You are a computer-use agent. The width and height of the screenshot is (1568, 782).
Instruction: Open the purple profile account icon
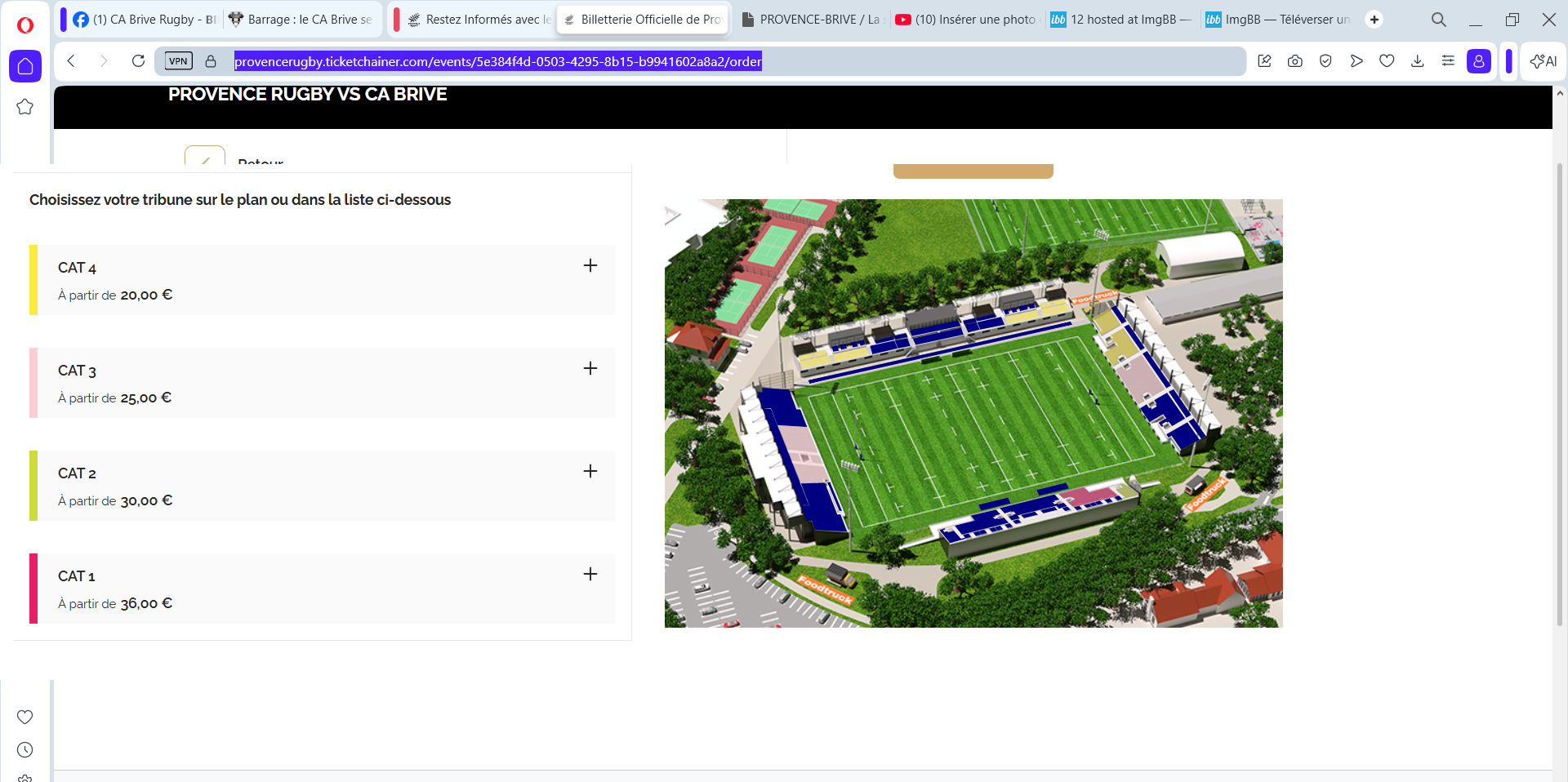pyautogui.click(x=1479, y=61)
